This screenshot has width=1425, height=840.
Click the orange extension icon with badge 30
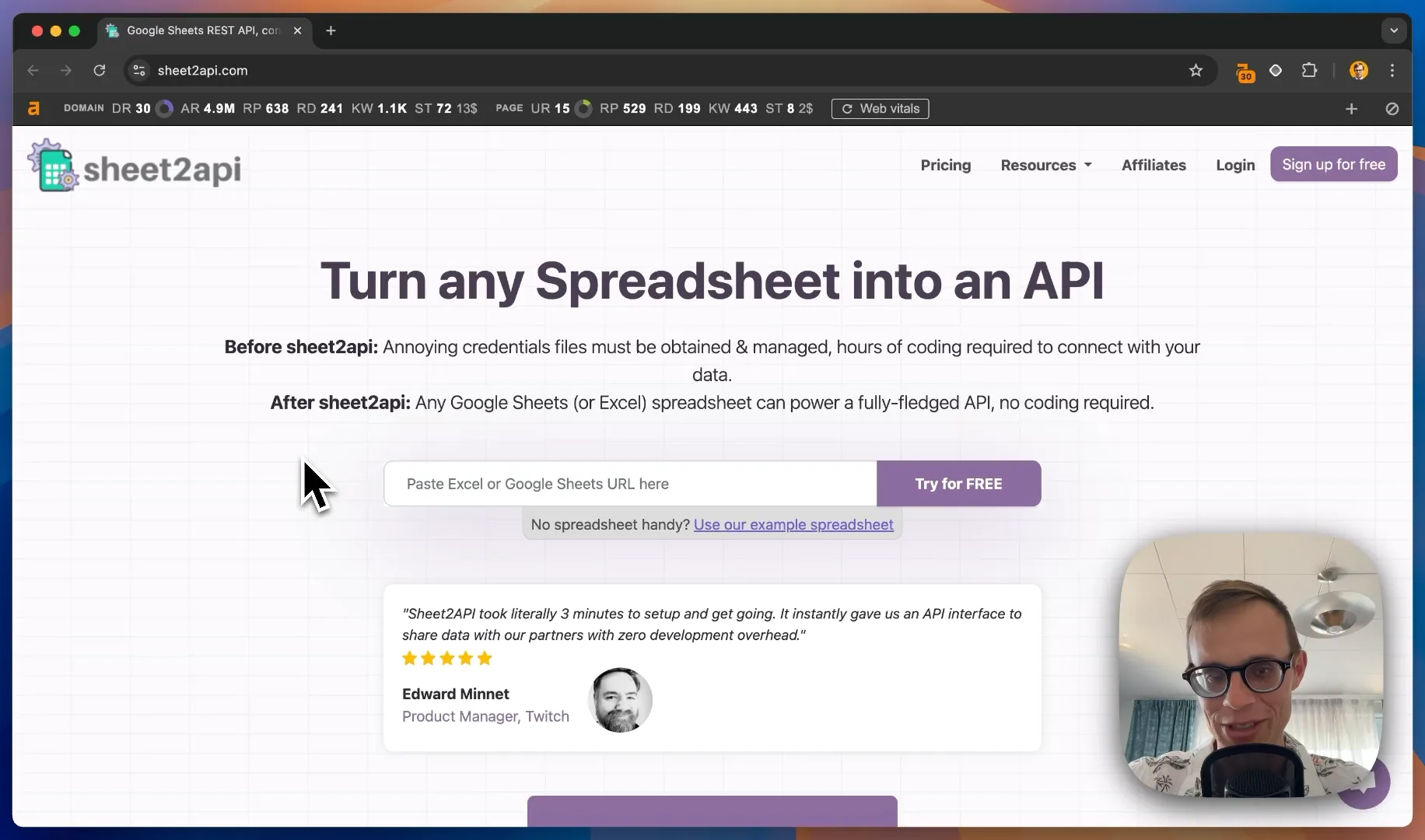tap(1245, 72)
